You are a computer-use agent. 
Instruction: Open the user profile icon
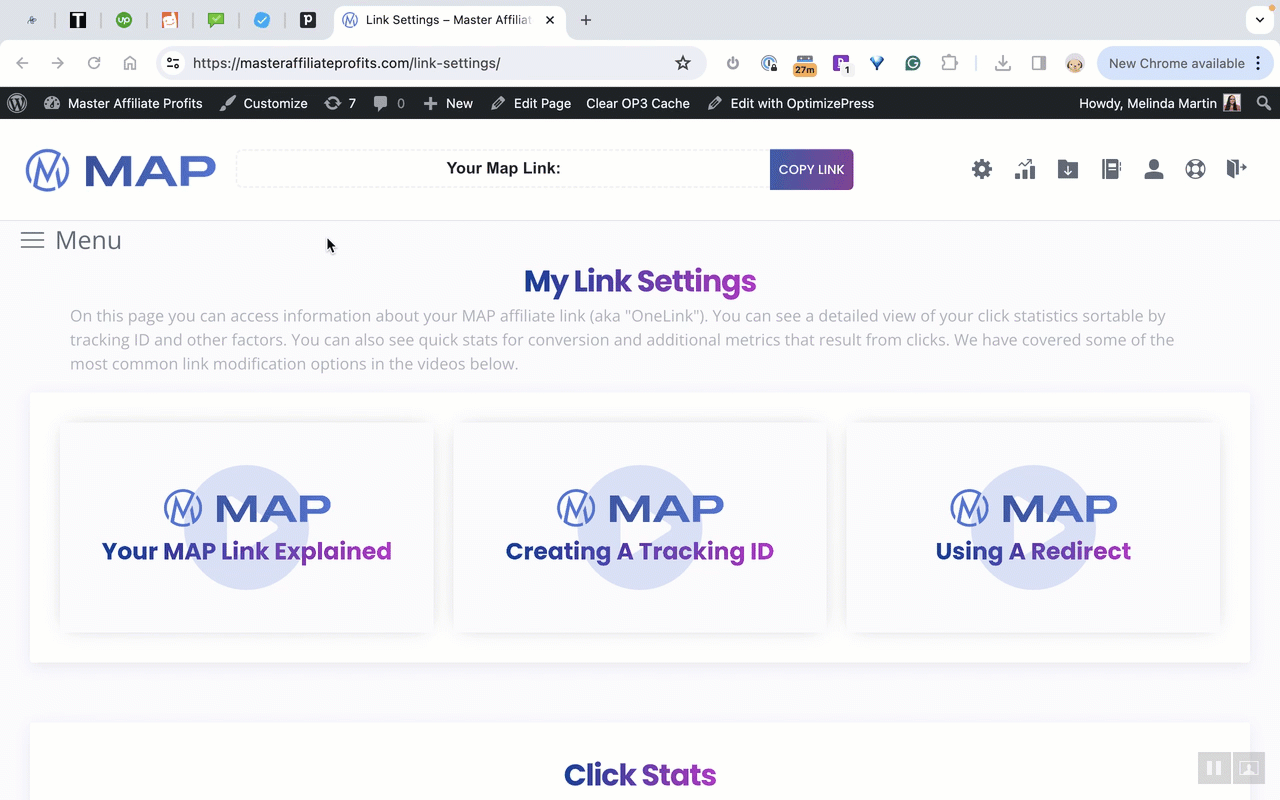click(1153, 170)
